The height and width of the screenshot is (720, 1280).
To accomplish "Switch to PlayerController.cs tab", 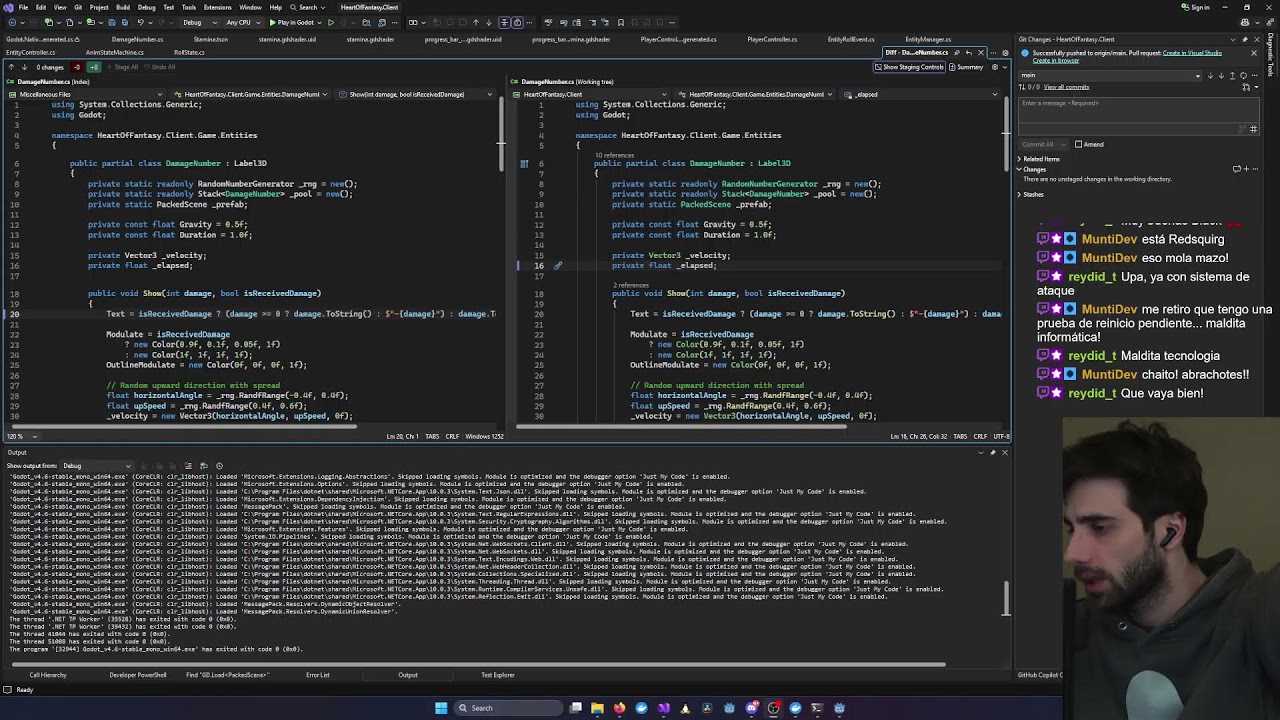I will click(x=772, y=39).
